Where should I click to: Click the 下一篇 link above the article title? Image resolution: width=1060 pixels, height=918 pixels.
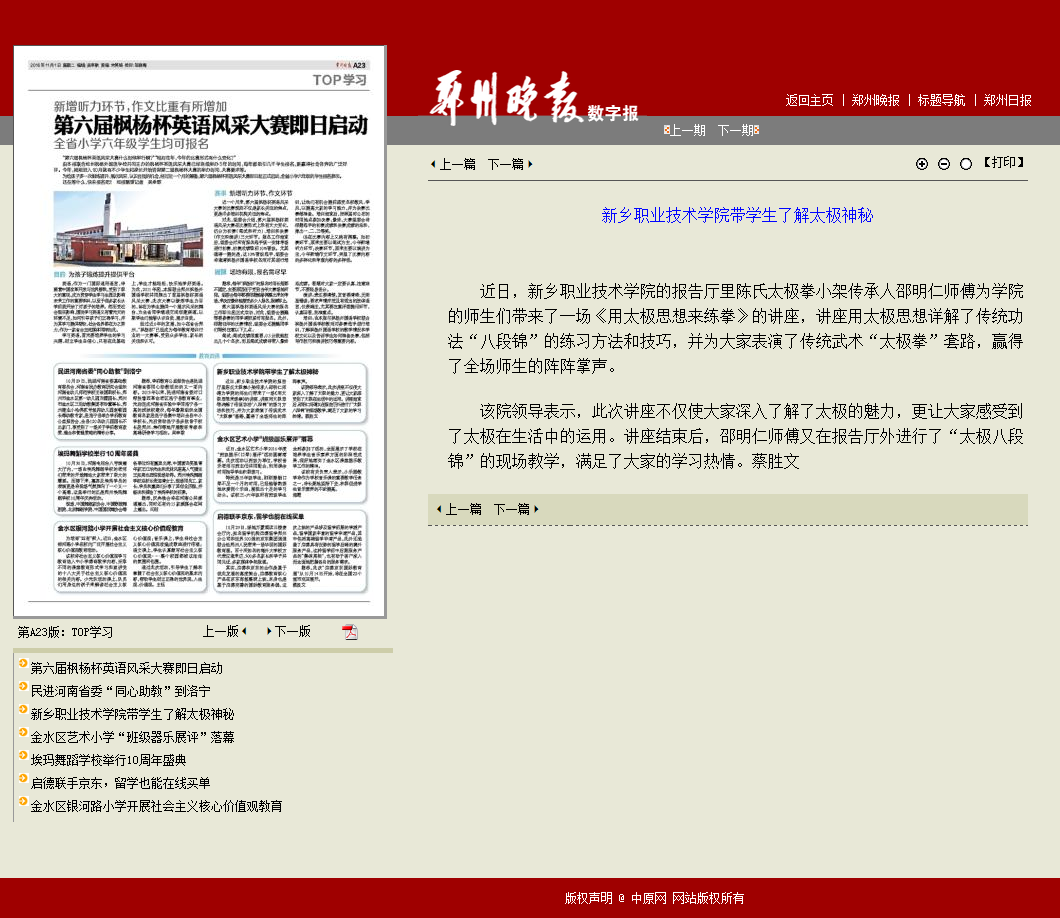(x=506, y=164)
